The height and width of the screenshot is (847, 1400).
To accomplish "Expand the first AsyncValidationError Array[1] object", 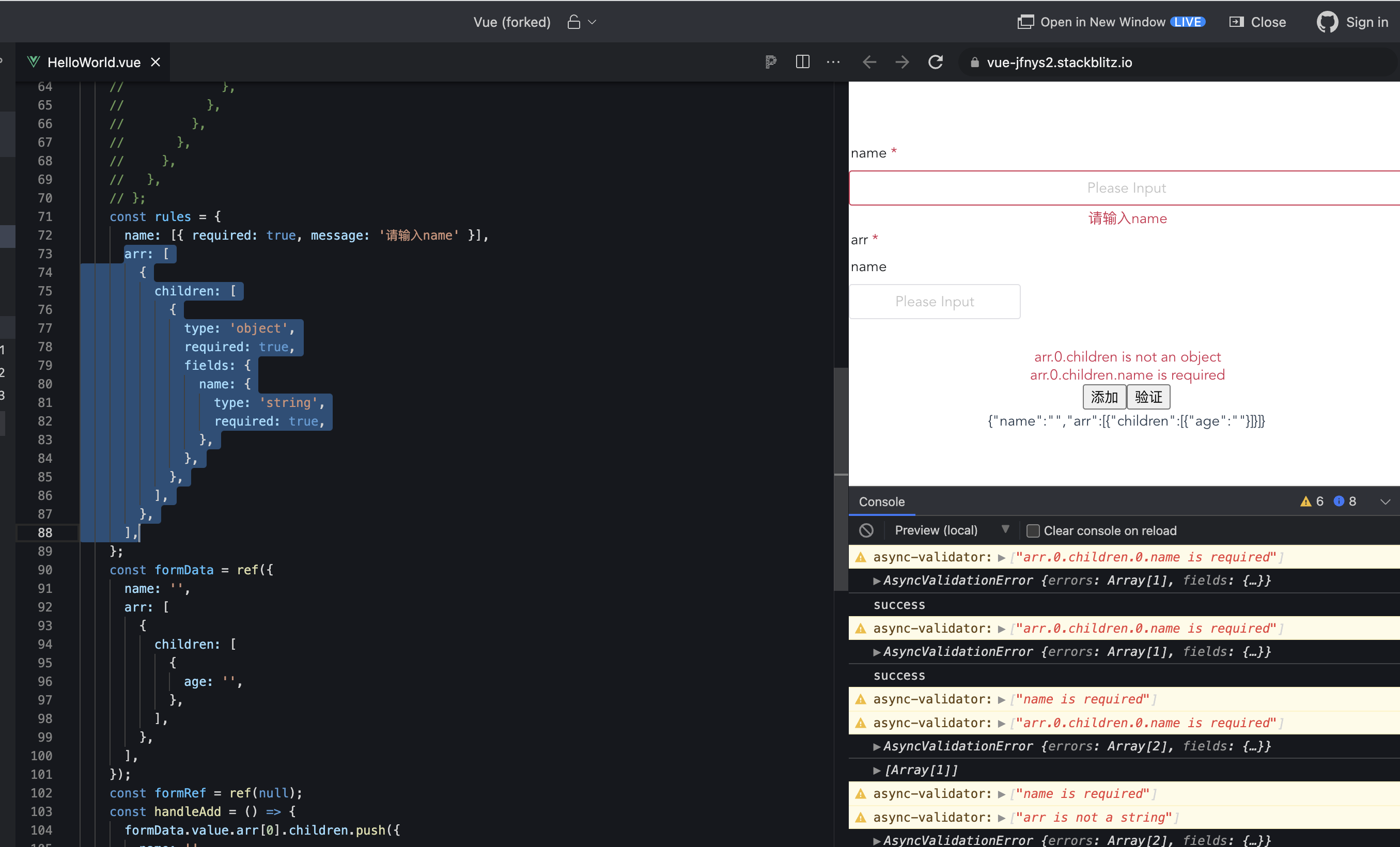I will coord(877,581).
